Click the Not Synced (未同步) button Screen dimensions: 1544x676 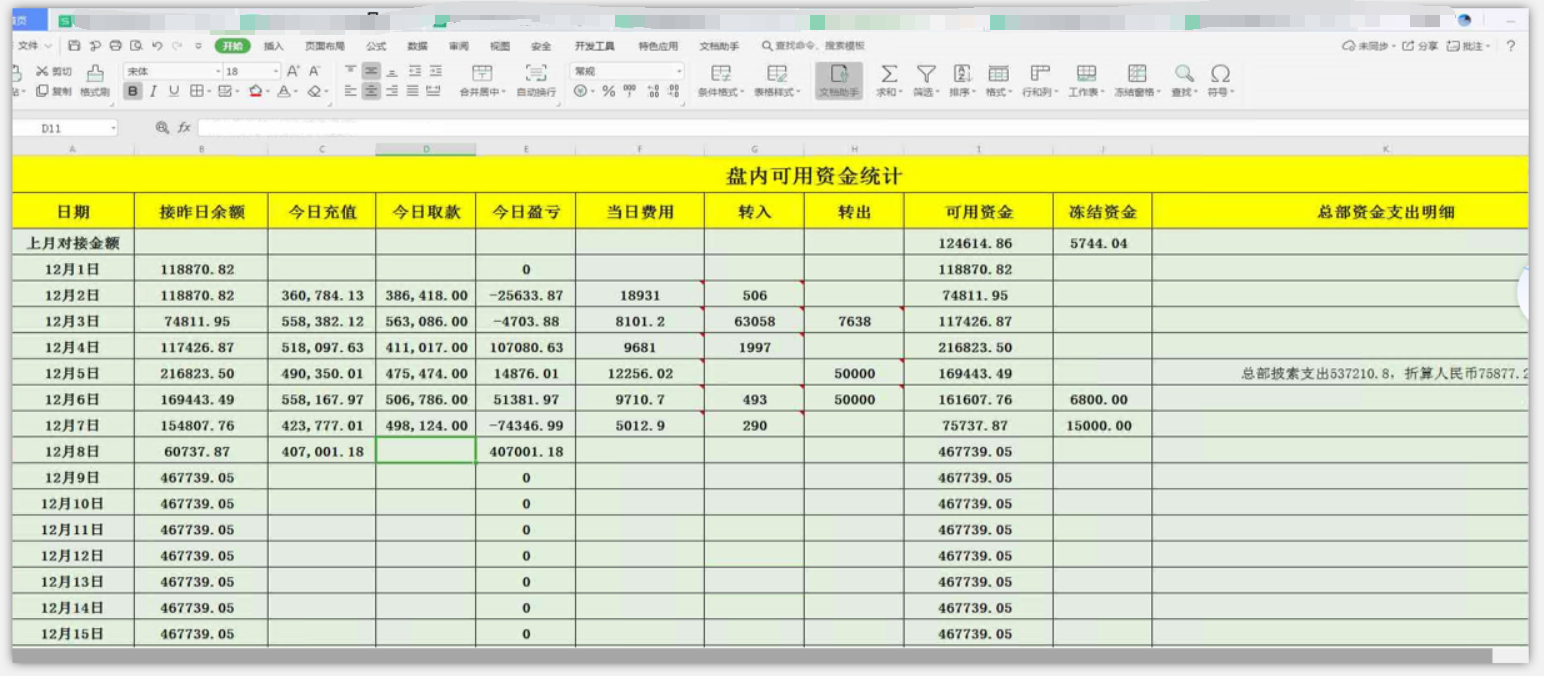(x=1367, y=46)
